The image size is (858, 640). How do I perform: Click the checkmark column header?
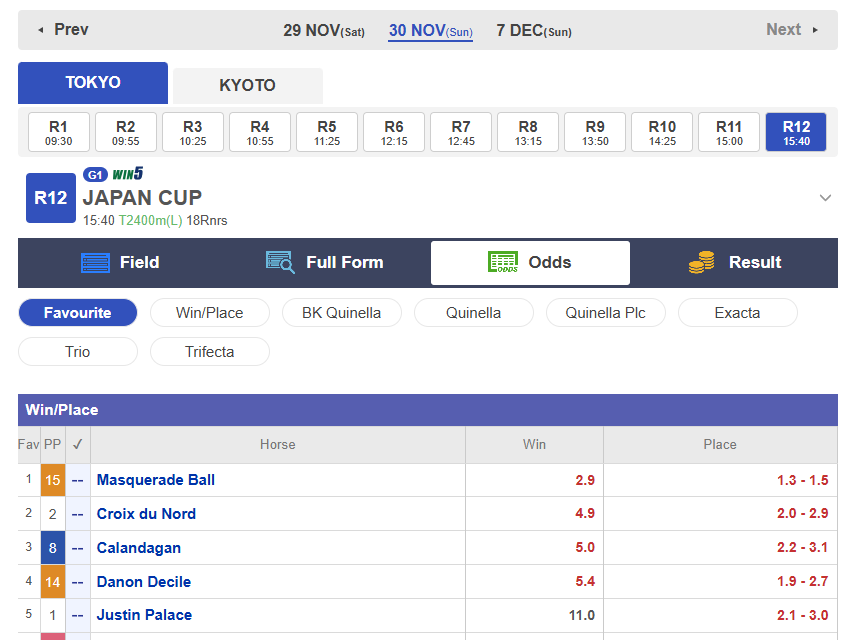[x=78, y=444]
